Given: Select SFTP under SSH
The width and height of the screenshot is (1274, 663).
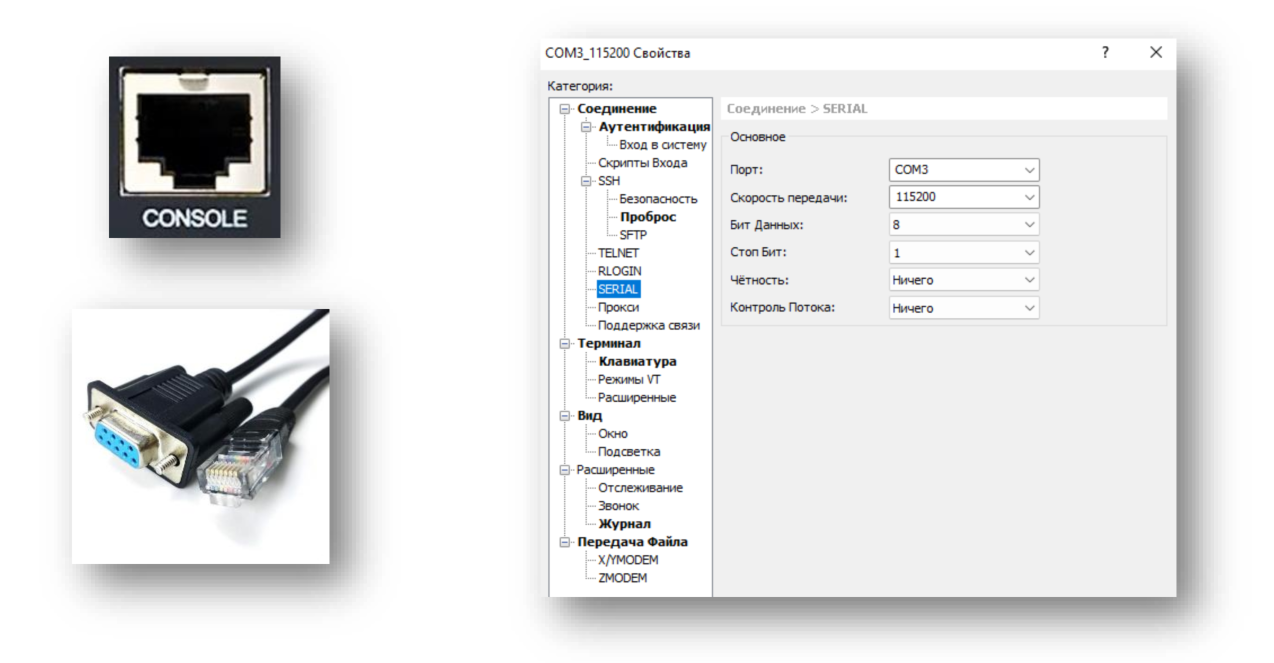Looking at the screenshot, I should (633, 235).
